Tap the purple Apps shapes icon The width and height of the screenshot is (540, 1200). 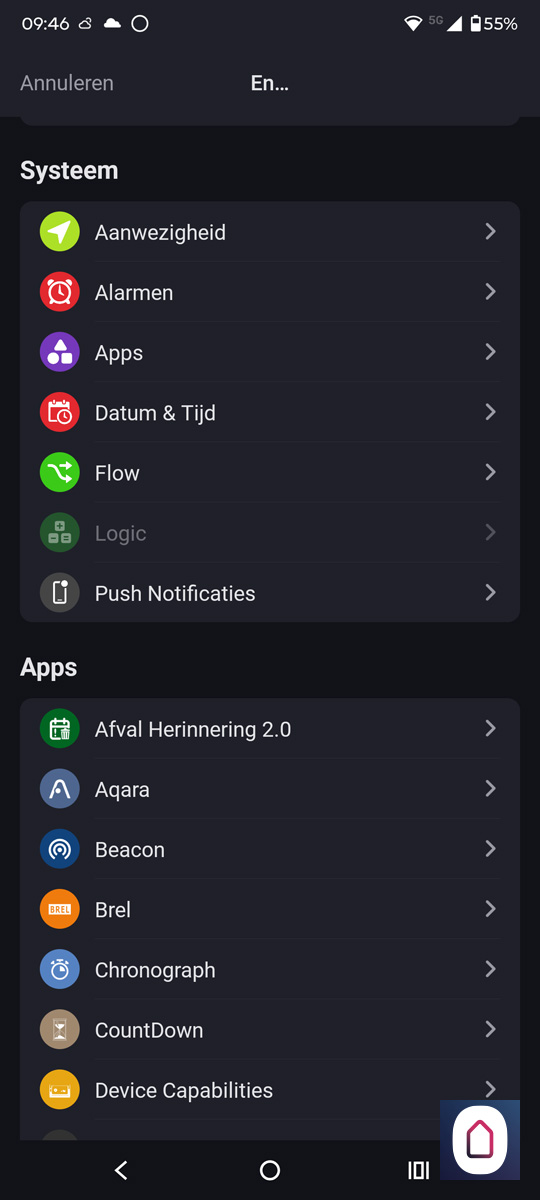[x=60, y=352]
